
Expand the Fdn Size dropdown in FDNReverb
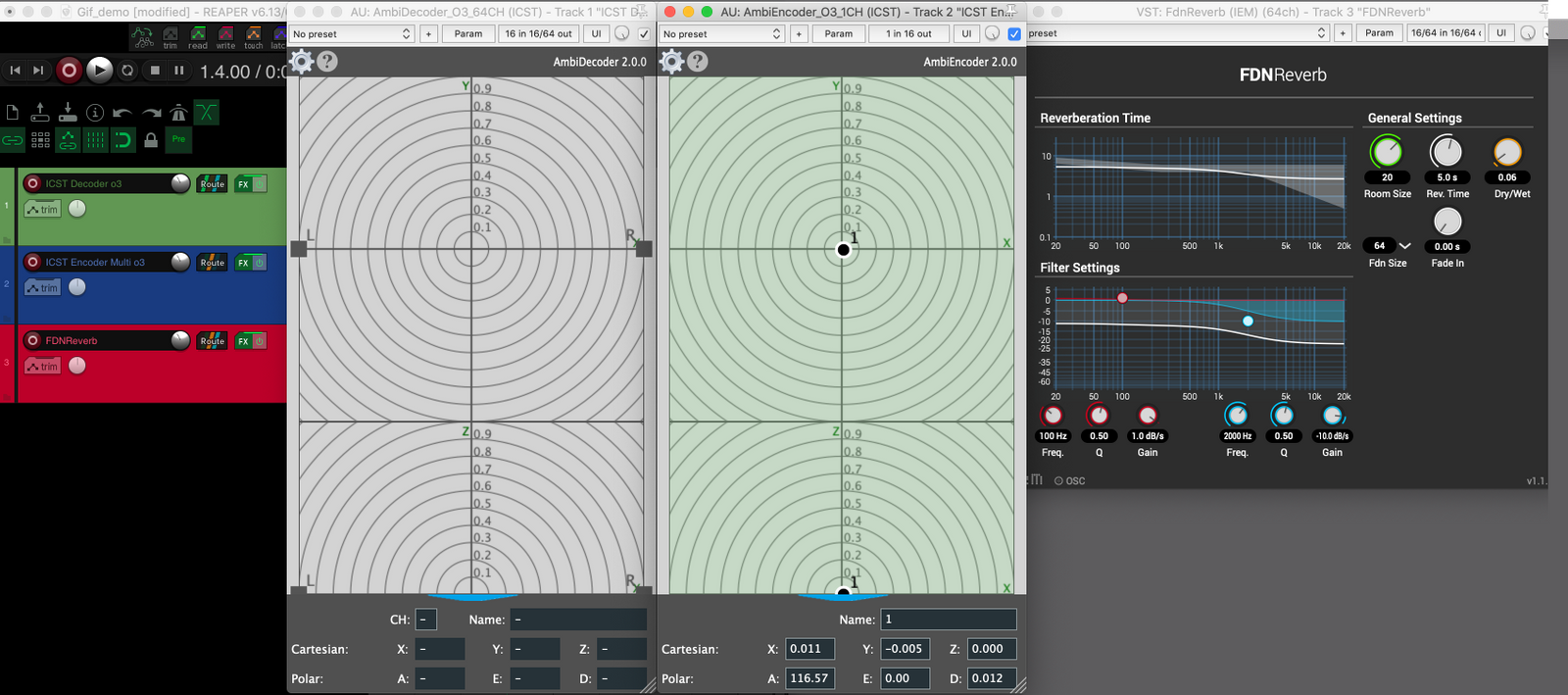pyautogui.click(x=1404, y=246)
